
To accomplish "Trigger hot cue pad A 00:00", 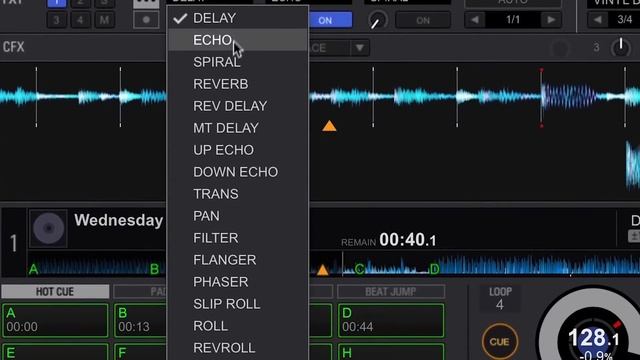I will [55, 320].
